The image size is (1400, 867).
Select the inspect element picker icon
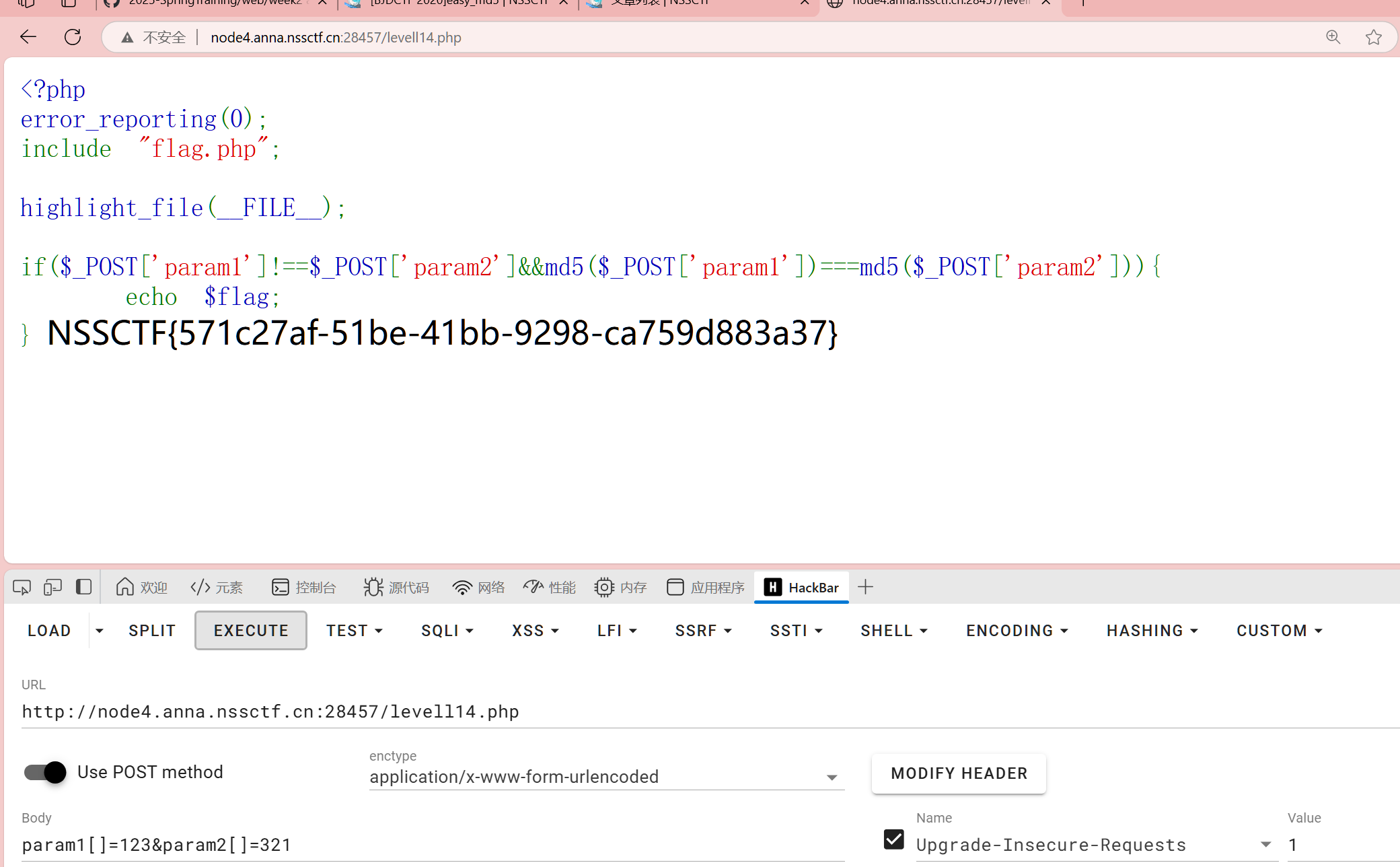pyautogui.click(x=22, y=588)
